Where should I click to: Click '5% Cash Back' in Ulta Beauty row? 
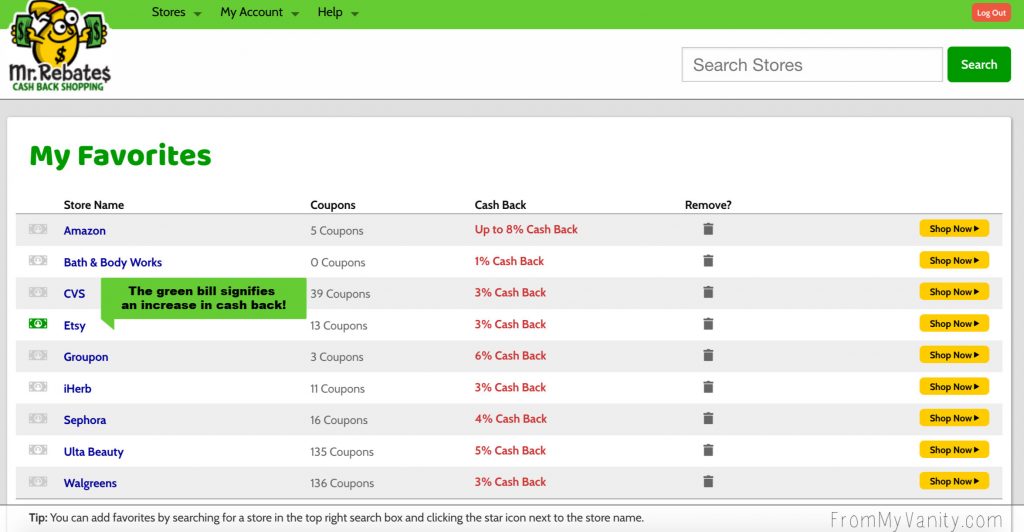pos(510,450)
